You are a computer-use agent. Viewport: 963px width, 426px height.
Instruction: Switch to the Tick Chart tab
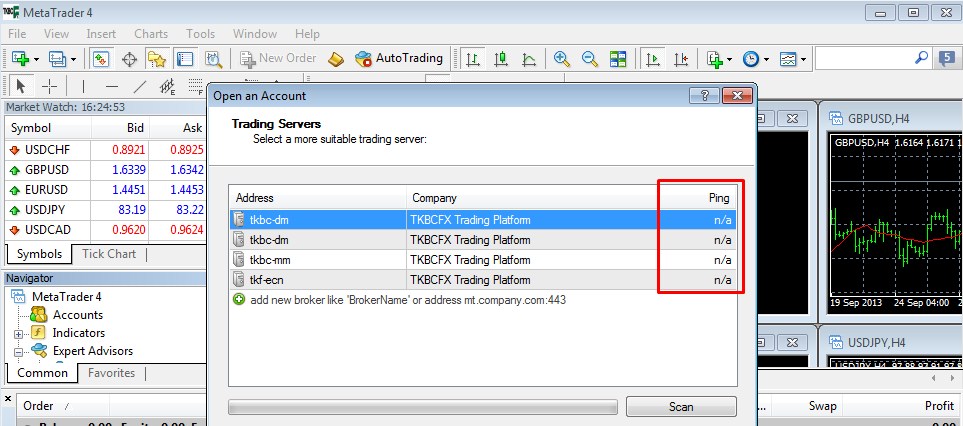[x=109, y=254]
